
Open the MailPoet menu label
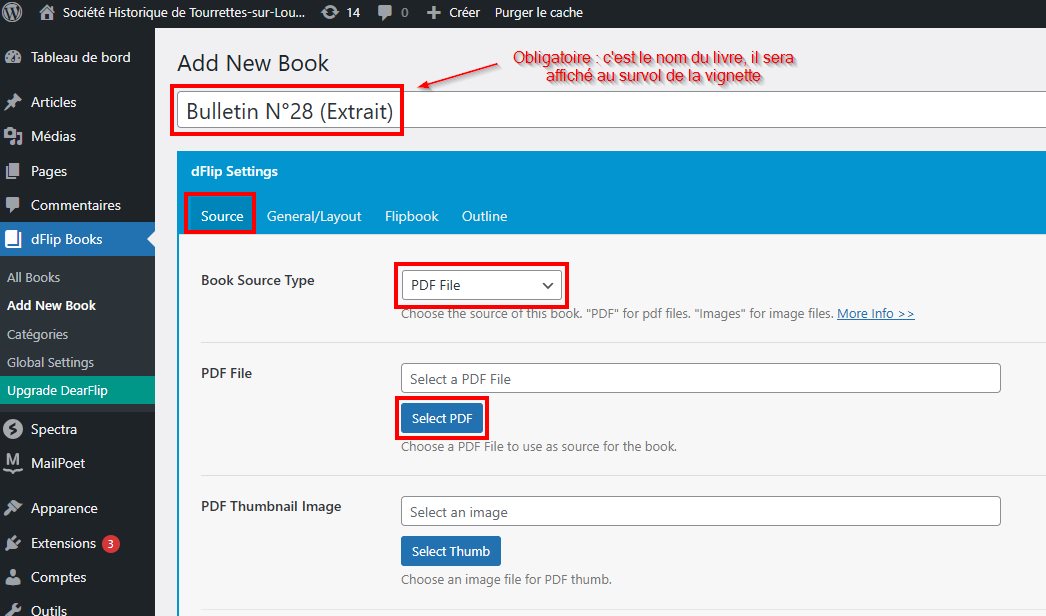(x=58, y=463)
